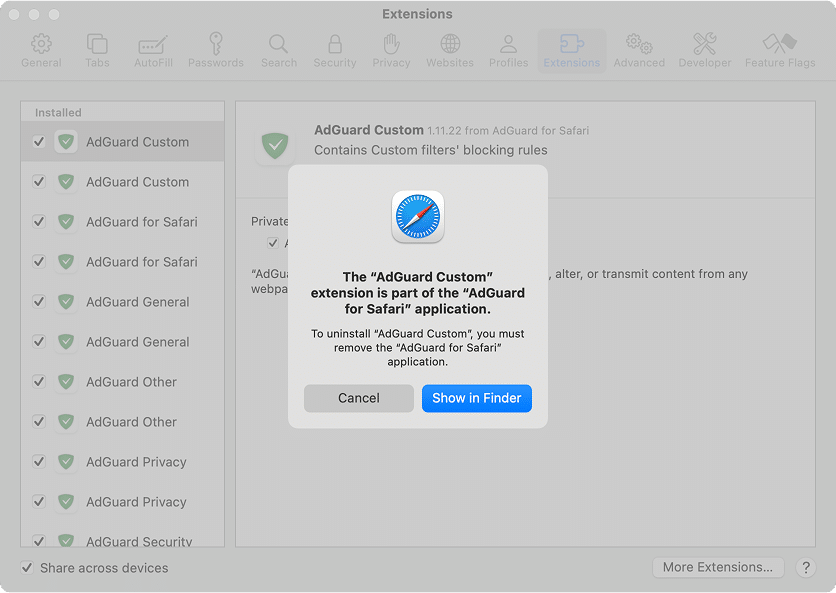Uncheck the highlighted AdGuard Custom row checkbox
836x593 pixels.
pos(39,142)
